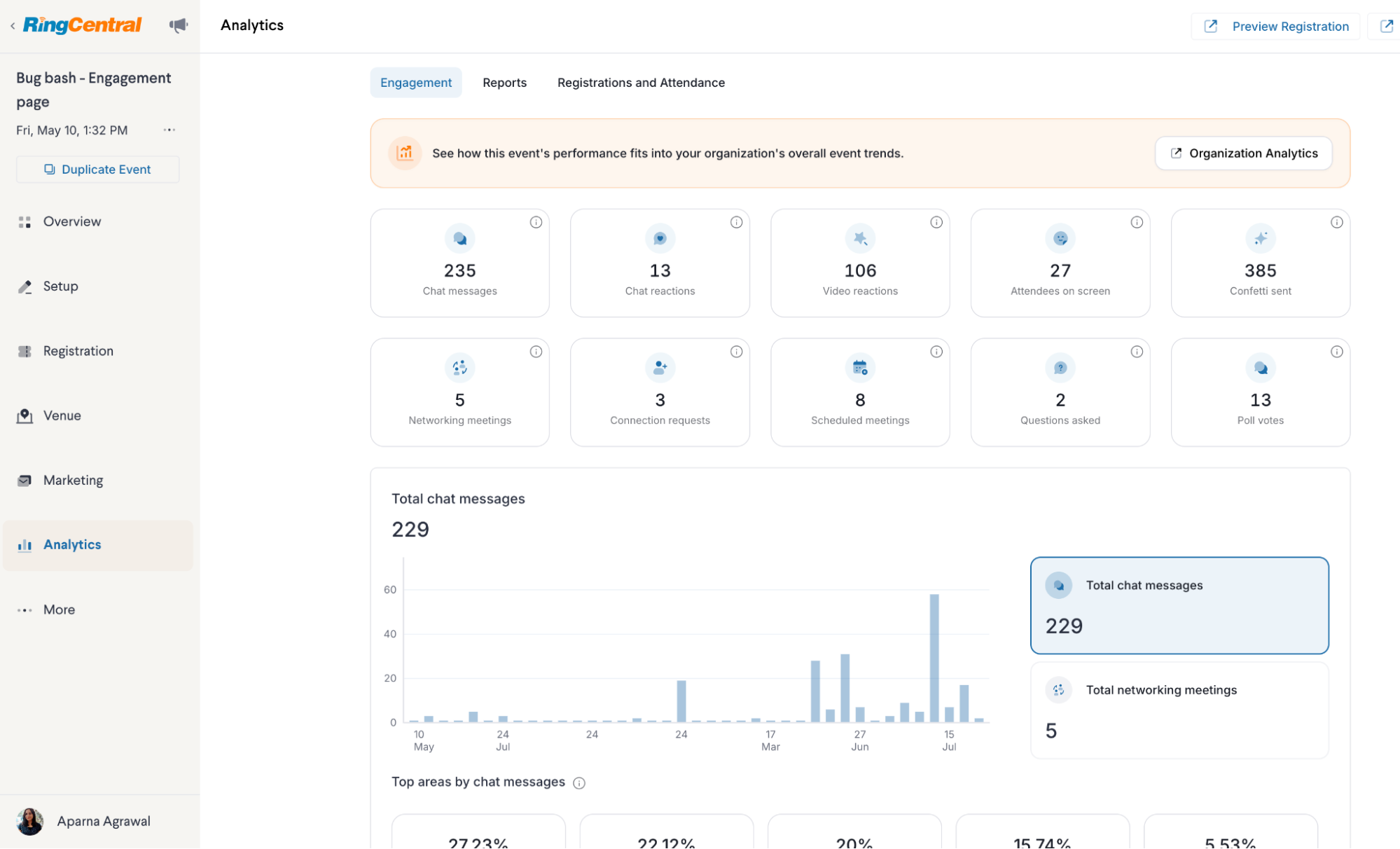Select the Total chat messages chart card
Viewport: 1400px width, 849px height.
[1179, 606]
